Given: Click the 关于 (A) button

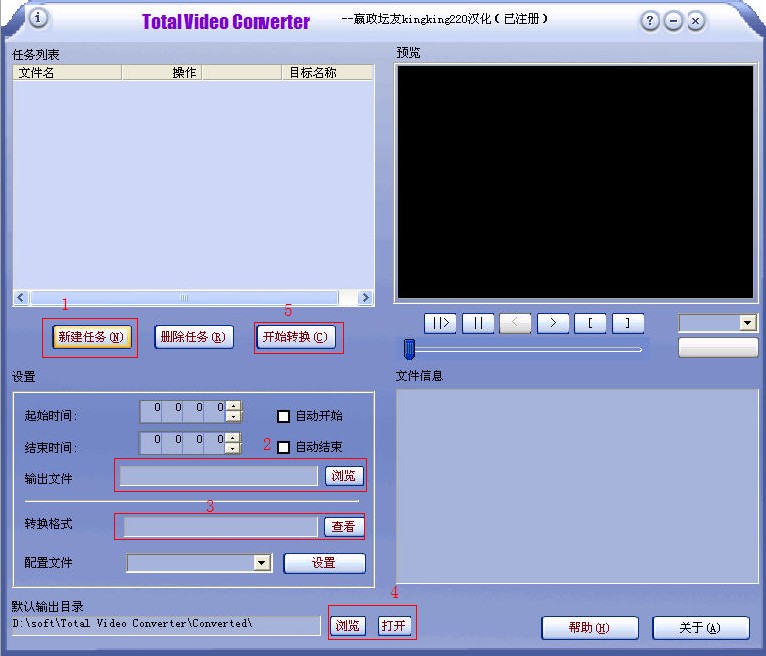Looking at the screenshot, I should [701, 628].
